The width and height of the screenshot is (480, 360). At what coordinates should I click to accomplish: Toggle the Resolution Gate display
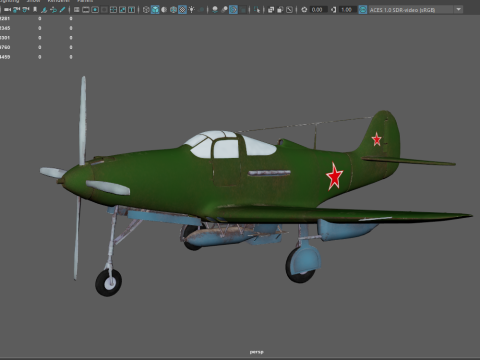pos(95,10)
